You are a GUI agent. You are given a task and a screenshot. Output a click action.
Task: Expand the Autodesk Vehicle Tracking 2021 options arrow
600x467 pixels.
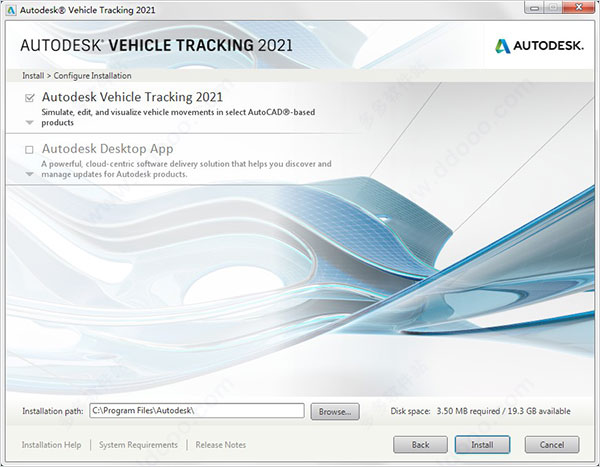(29, 123)
